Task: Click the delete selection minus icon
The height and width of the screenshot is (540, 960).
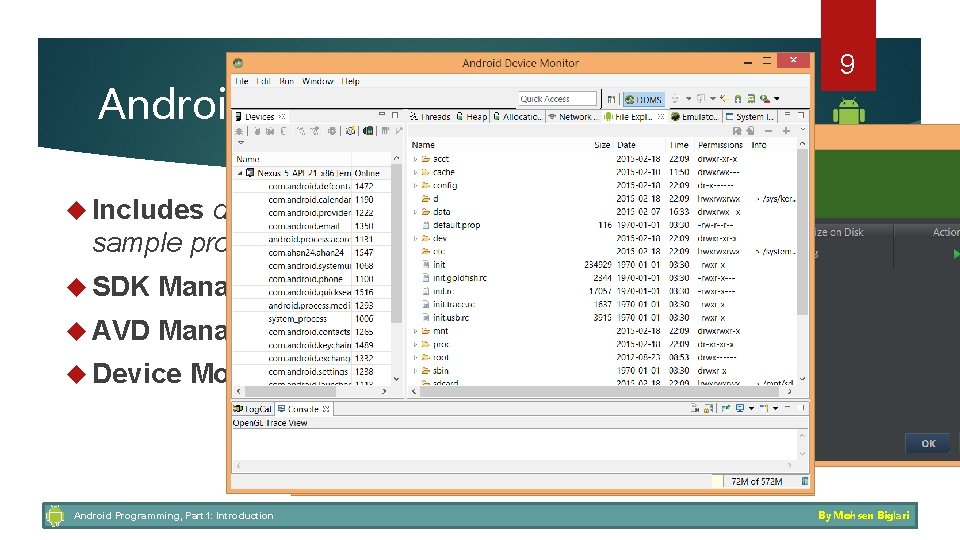Action: tap(768, 131)
